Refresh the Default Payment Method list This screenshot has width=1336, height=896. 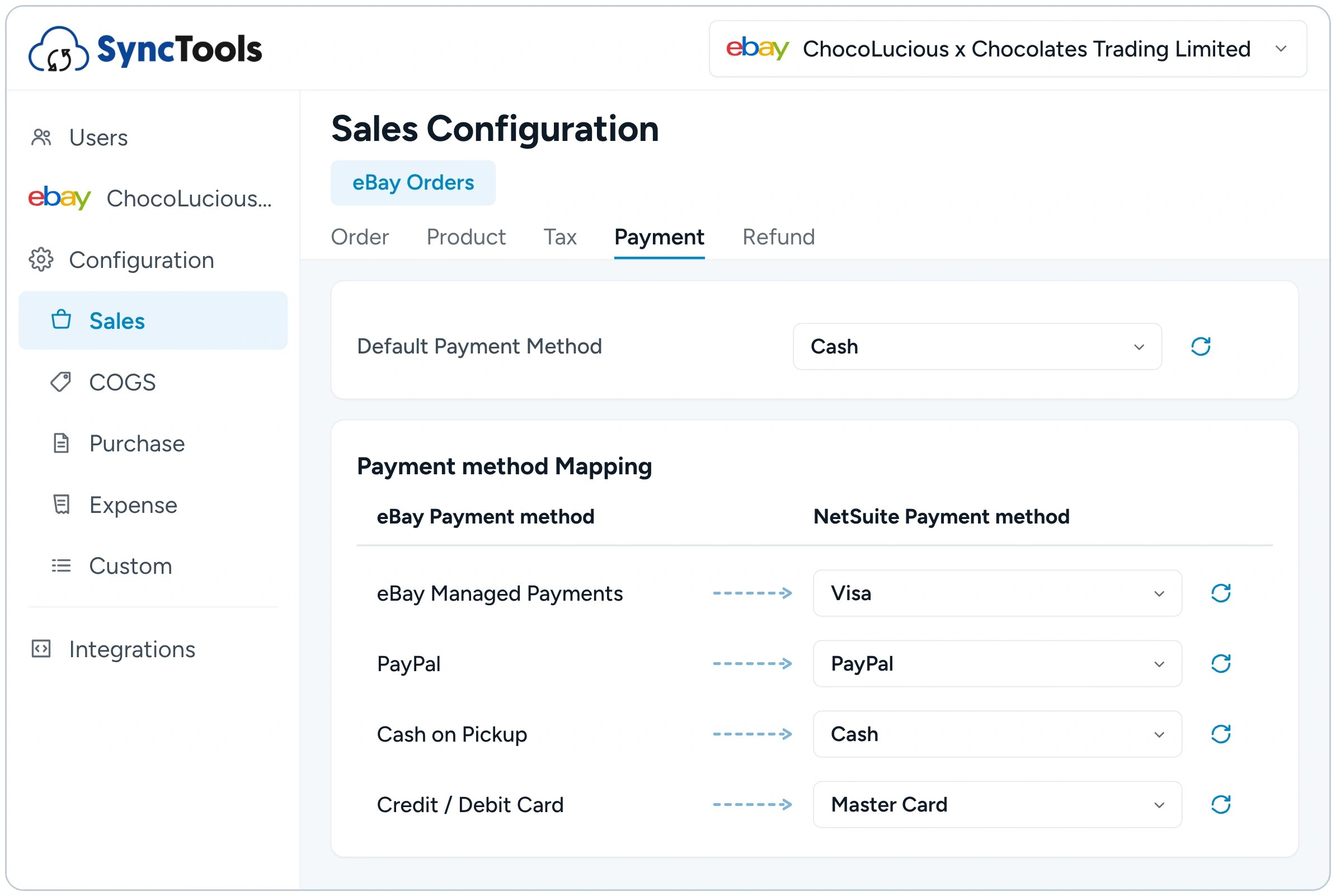coord(1201,346)
